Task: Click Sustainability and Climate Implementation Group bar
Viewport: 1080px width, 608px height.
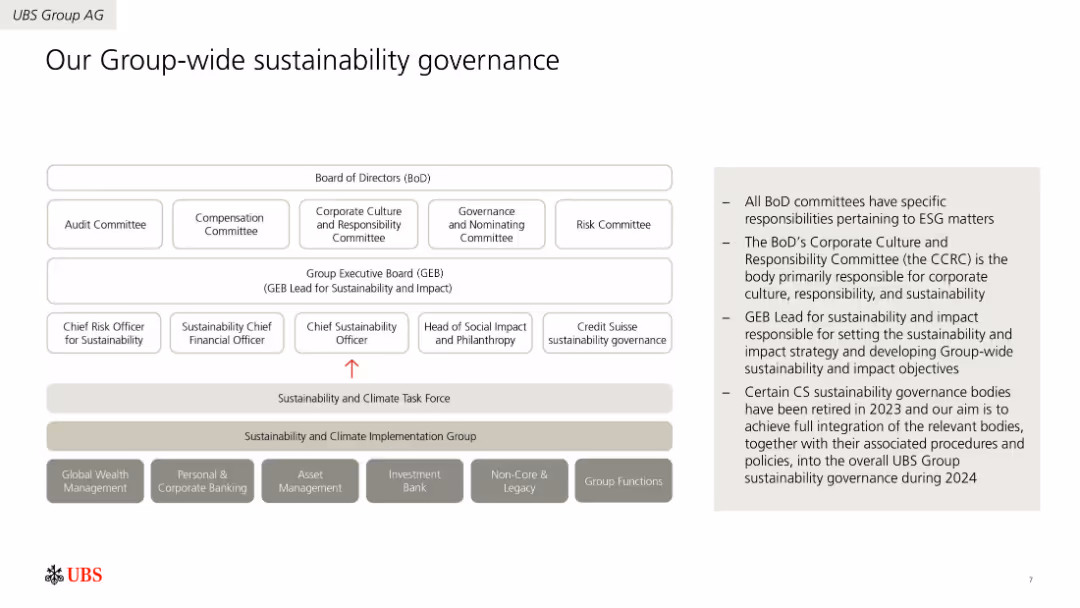Action: point(360,436)
